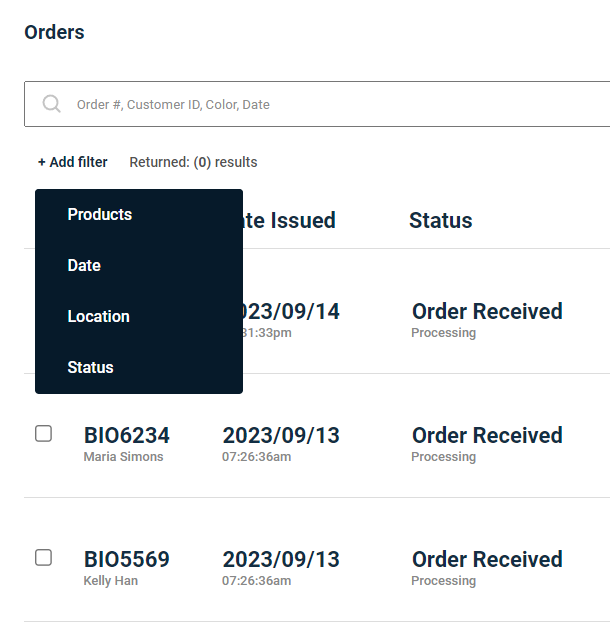Viewport: 610px width, 634px height.
Task: Click Order Received status of BIO5569
Action: [x=487, y=559]
